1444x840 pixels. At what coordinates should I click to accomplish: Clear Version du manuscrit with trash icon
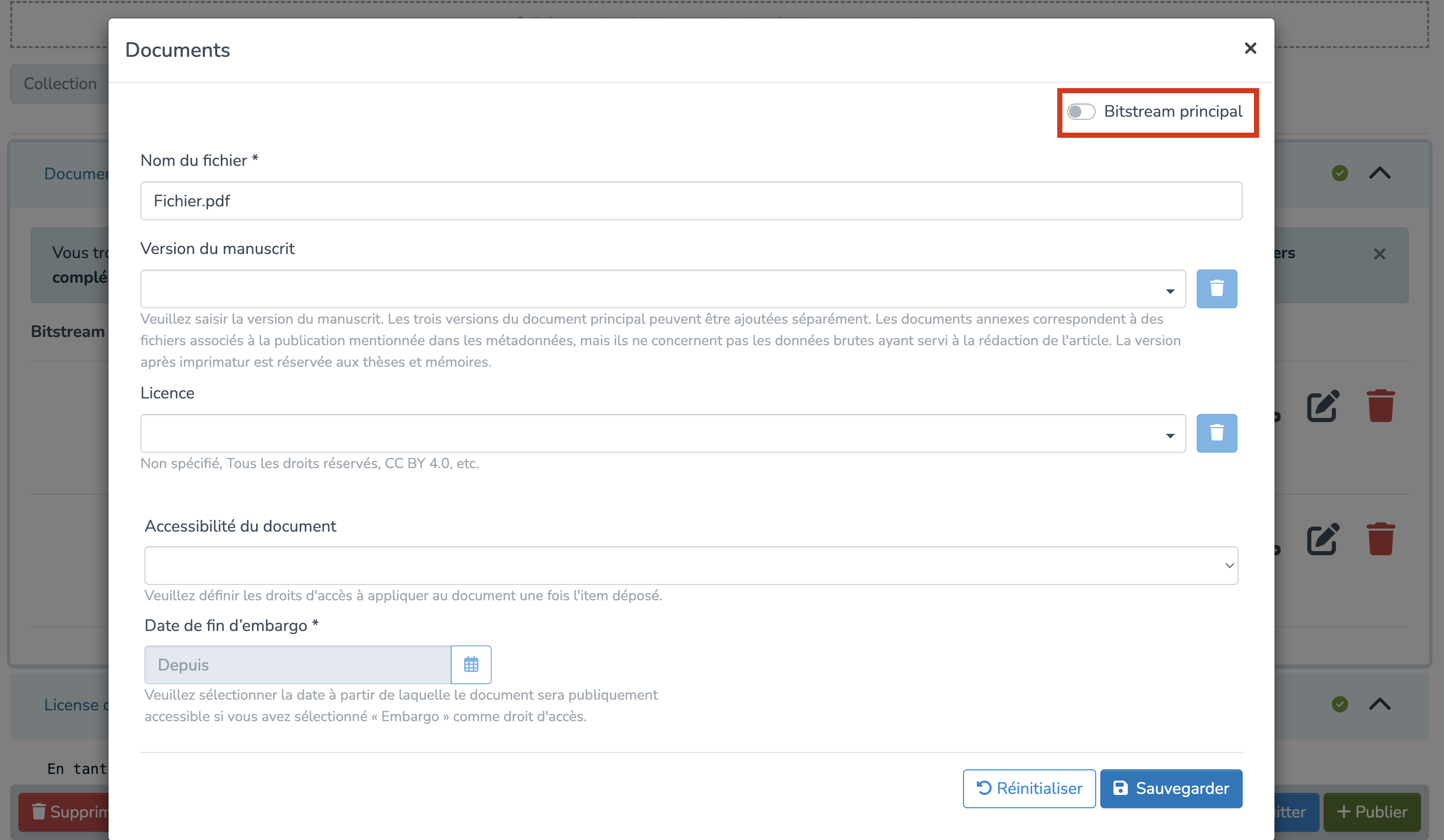[1216, 289]
